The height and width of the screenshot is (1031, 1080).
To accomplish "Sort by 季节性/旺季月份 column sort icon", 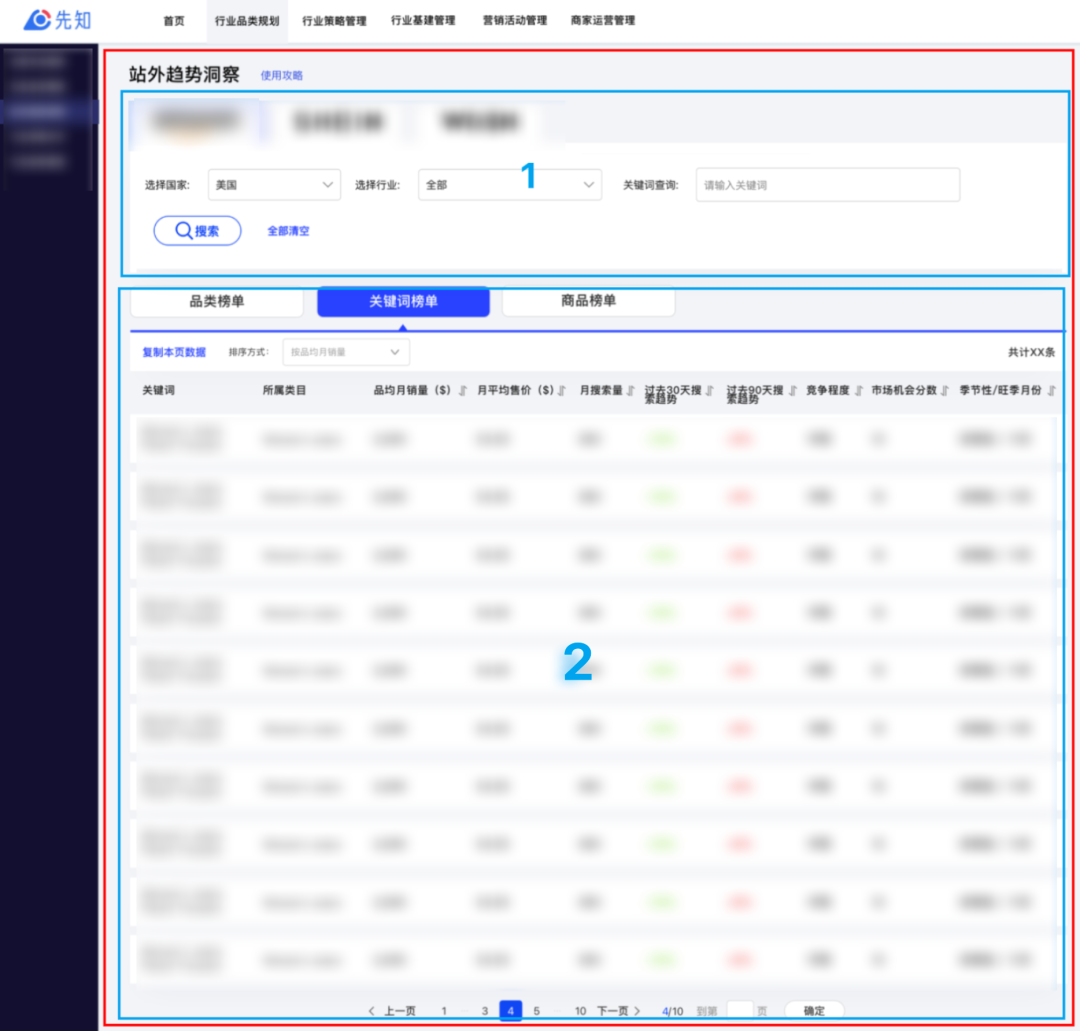I will point(1051,390).
